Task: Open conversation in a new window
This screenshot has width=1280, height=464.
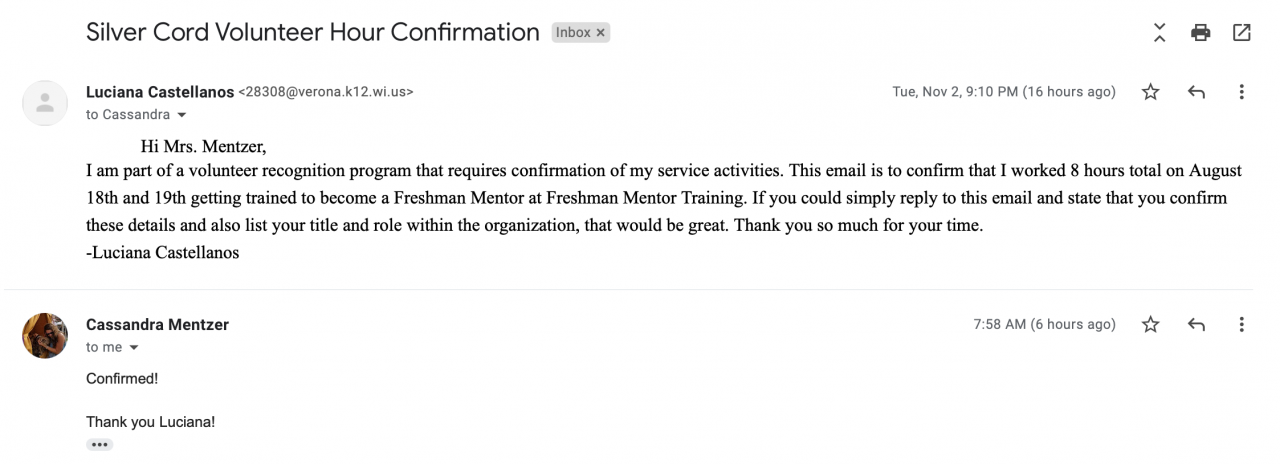Action: (x=1242, y=32)
